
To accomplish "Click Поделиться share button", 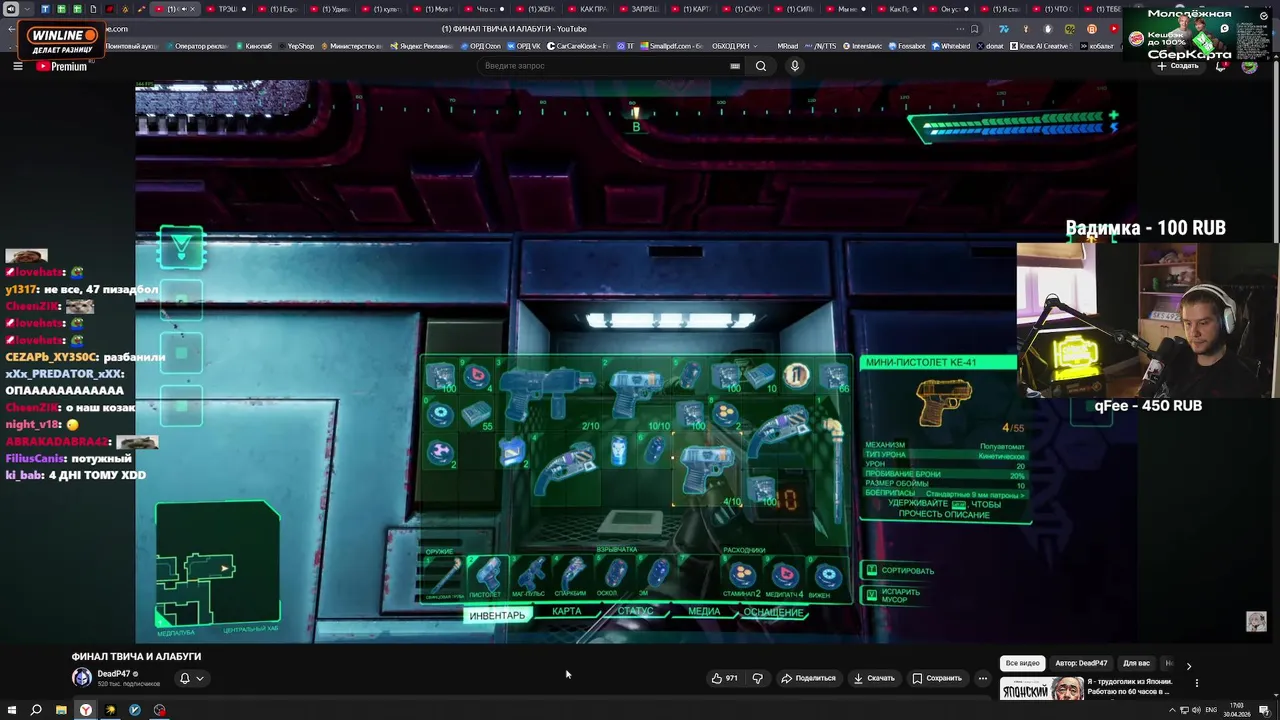I will pyautogui.click(x=808, y=678).
